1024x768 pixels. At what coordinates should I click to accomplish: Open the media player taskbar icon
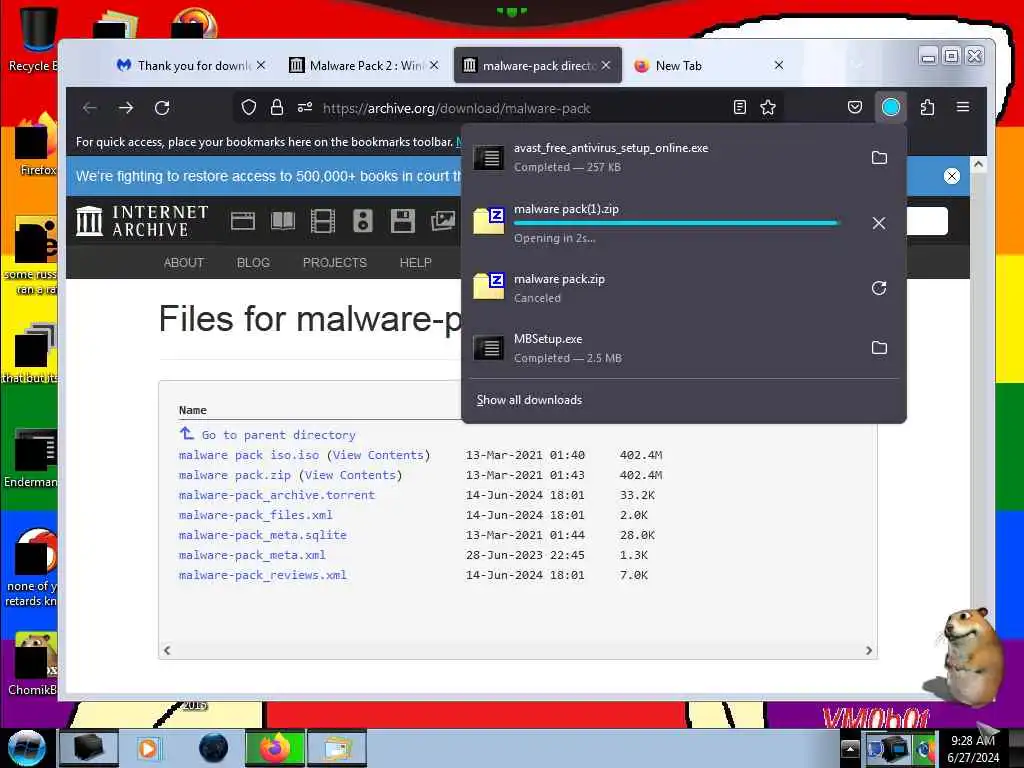[149, 748]
